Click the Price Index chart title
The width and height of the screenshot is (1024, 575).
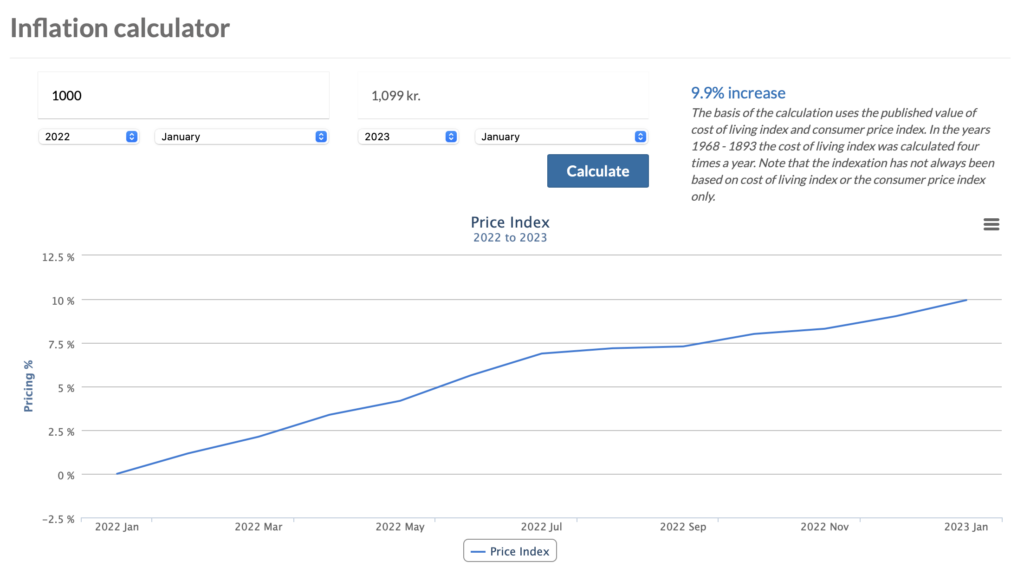510,222
